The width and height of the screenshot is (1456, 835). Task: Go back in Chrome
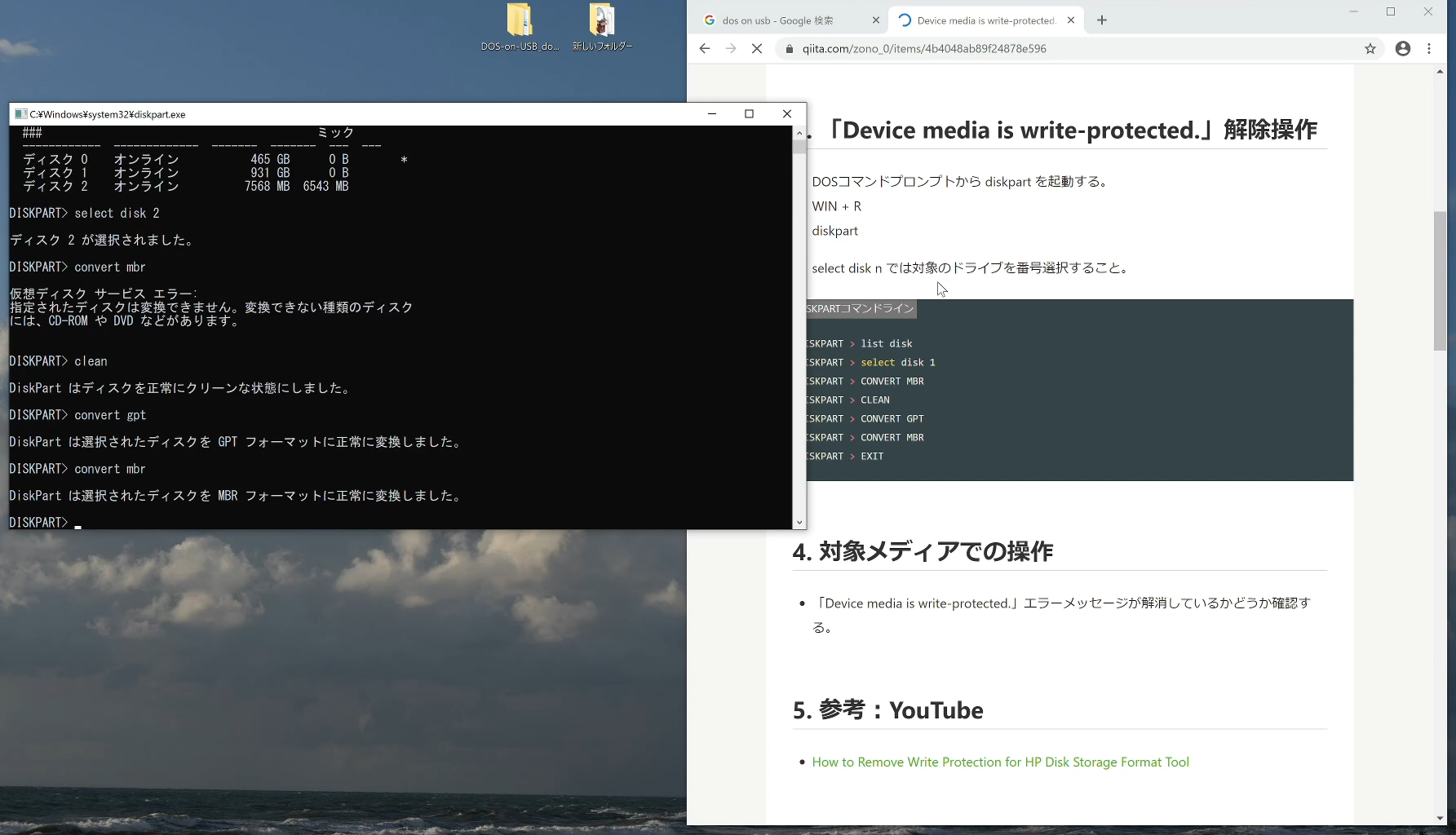(x=705, y=49)
